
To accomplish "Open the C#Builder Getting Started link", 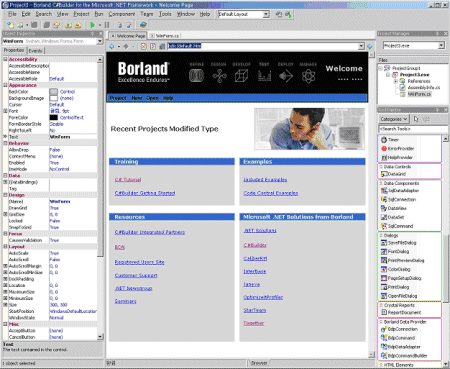I will click(145, 193).
